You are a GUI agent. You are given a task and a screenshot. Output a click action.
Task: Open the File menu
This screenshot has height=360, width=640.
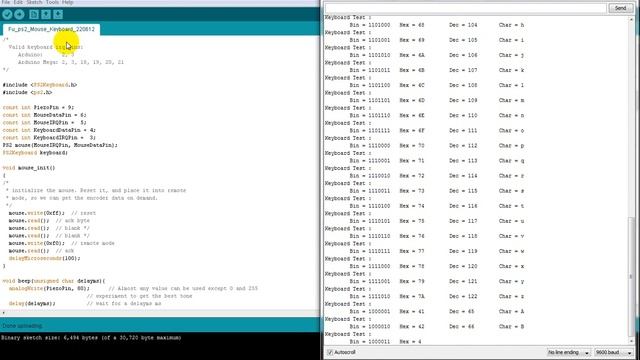6,2
